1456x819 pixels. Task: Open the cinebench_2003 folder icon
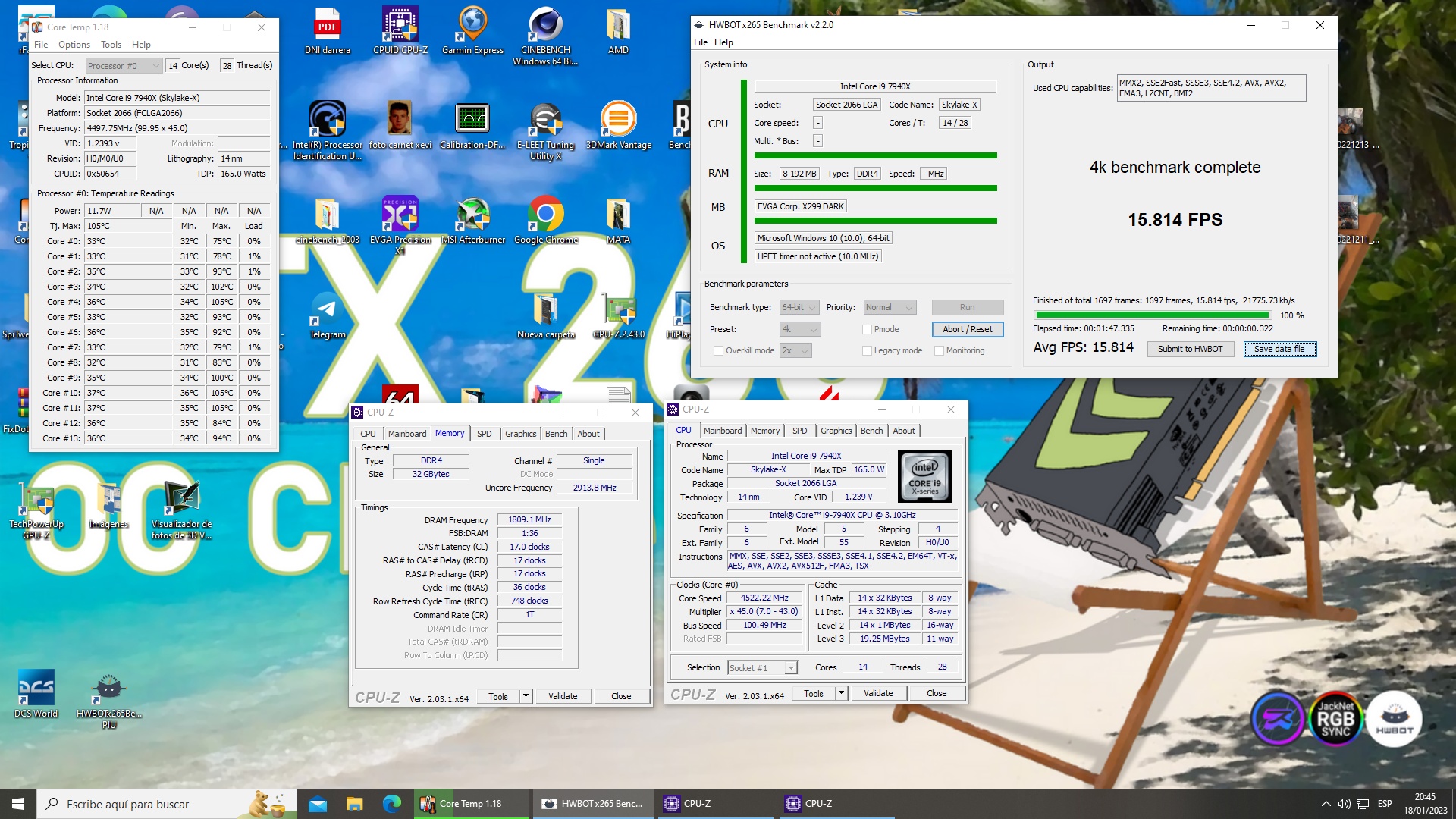click(x=328, y=221)
